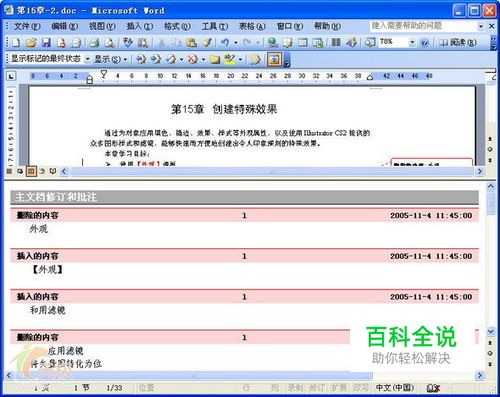This screenshot has height=397, width=500.
Task: Click the Permission icon in the standard toolbar
Action: pos(61,42)
